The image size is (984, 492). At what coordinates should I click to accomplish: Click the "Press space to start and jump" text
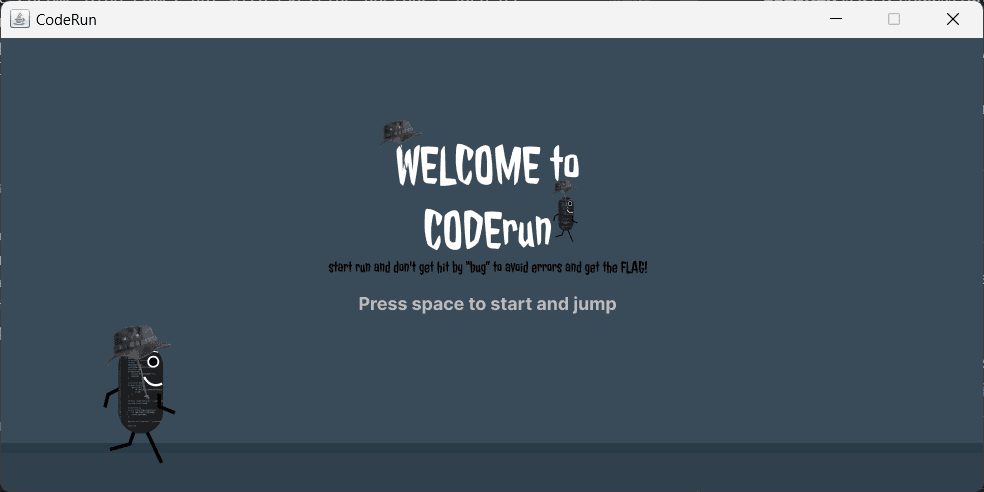pos(487,304)
